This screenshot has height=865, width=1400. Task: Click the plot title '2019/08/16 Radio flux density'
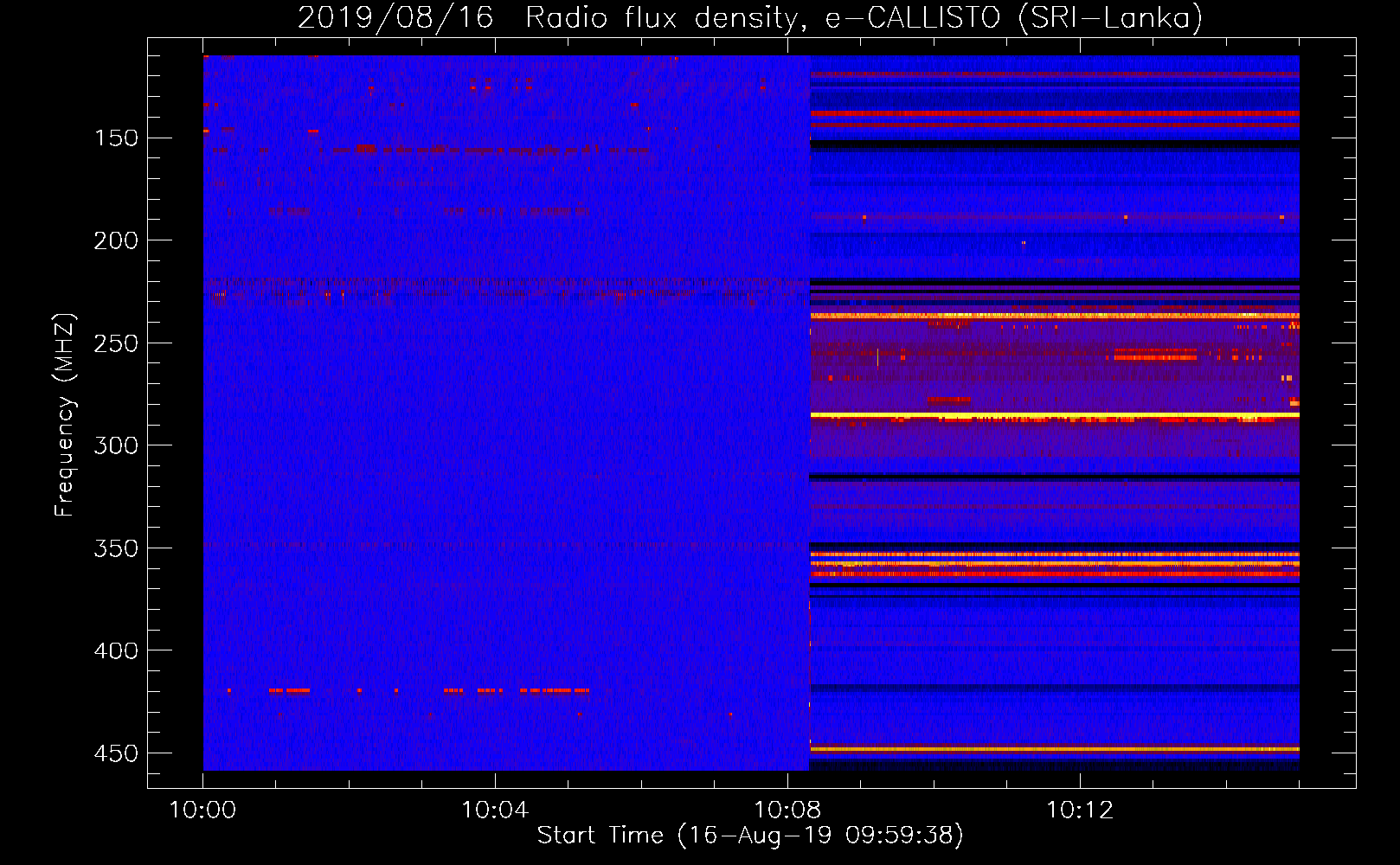tap(750, 17)
